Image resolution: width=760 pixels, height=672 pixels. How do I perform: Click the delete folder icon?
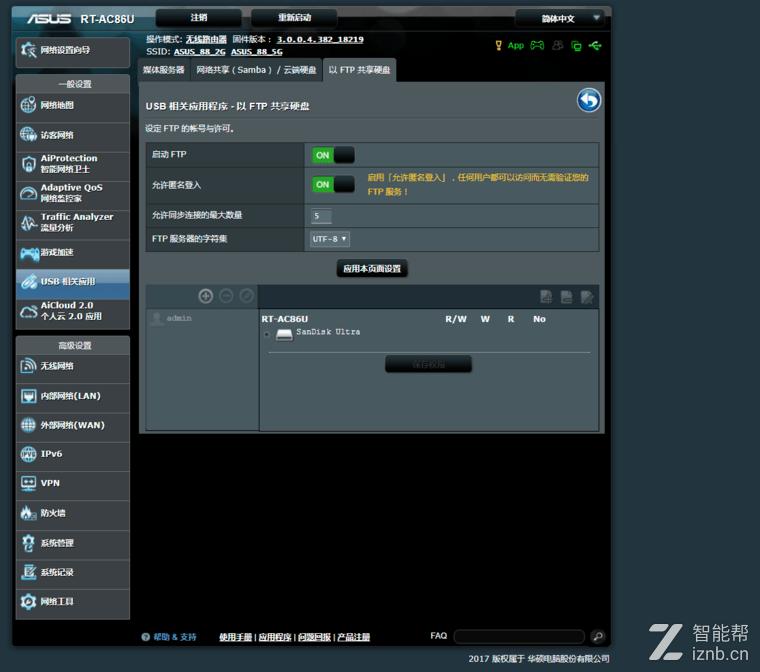click(566, 297)
